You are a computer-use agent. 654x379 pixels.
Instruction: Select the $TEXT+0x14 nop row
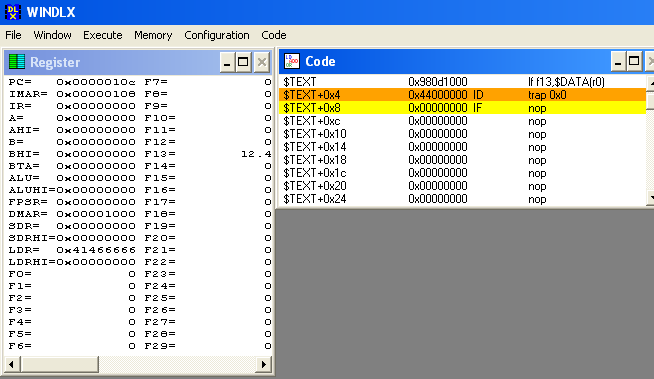click(462, 147)
